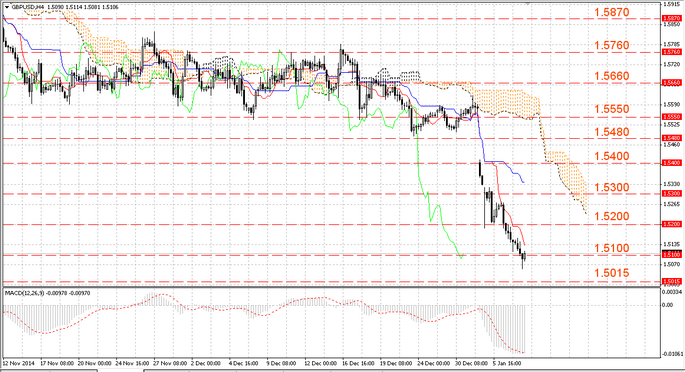
Task: Click the 5 Jan 16:00 time axis label
Action: click(x=507, y=363)
